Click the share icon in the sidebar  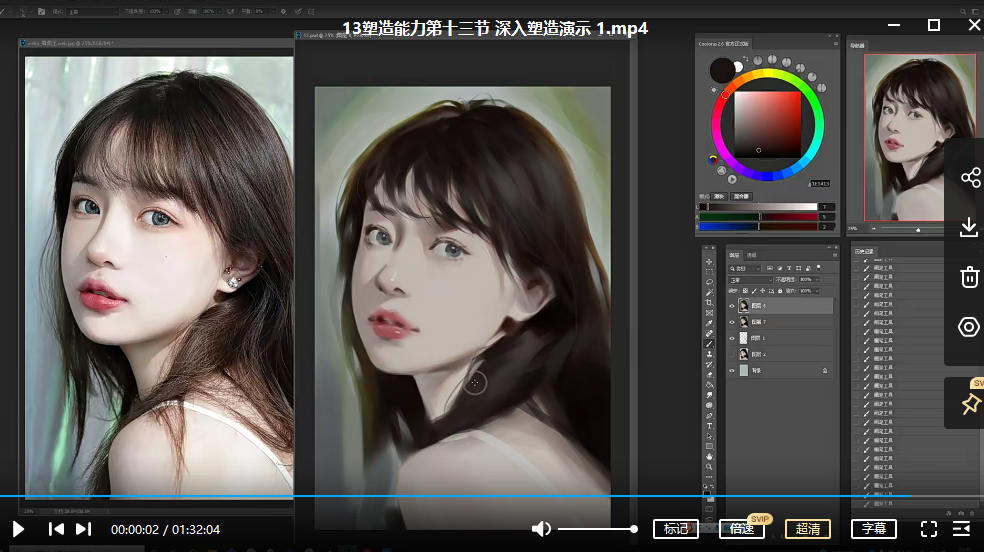point(969,178)
